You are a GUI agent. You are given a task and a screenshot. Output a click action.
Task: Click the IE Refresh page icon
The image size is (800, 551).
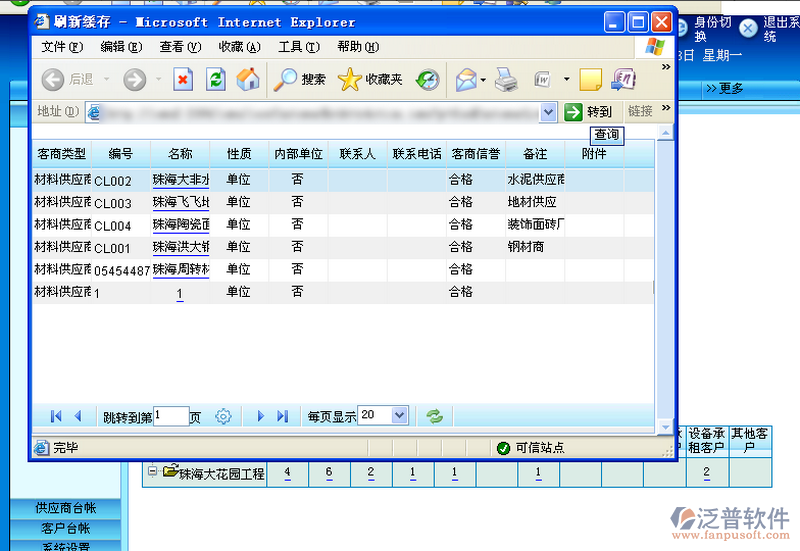pyautogui.click(x=215, y=79)
